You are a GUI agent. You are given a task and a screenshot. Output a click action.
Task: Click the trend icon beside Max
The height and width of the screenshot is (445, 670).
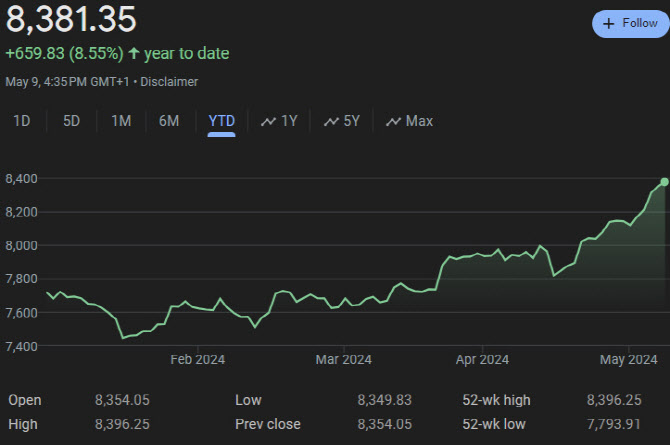pyautogui.click(x=394, y=121)
